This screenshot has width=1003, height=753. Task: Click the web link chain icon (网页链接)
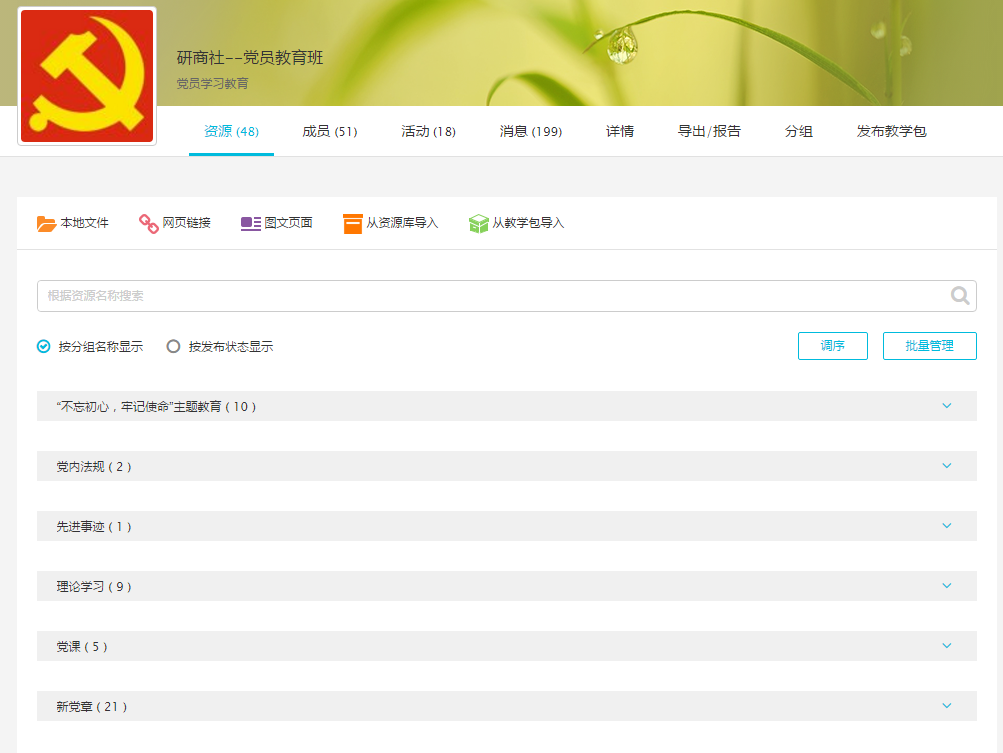(148, 223)
